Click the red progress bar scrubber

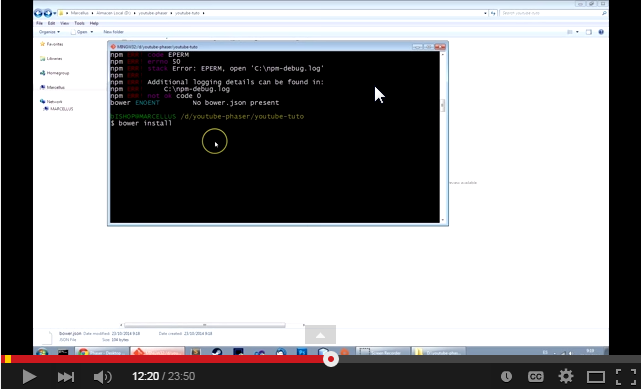click(331, 359)
